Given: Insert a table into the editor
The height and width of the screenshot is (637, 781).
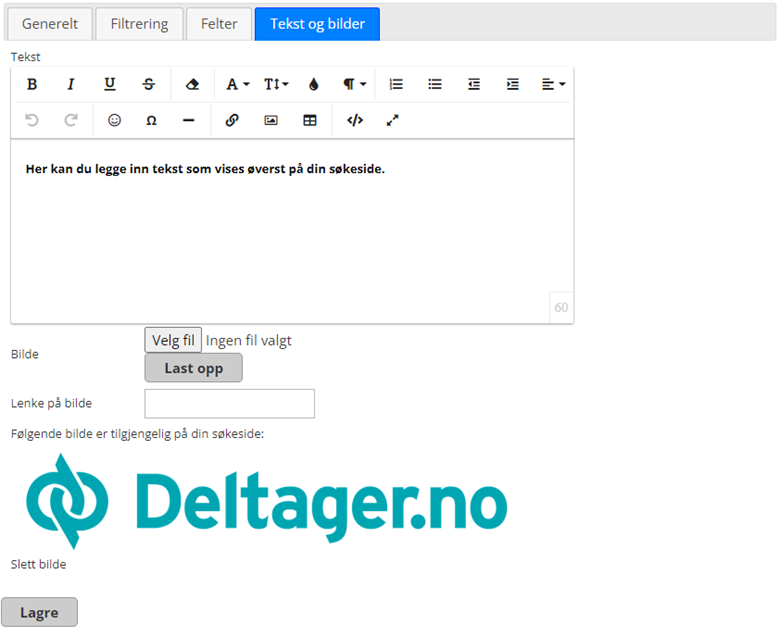Looking at the screenshot, I should 310,120.
